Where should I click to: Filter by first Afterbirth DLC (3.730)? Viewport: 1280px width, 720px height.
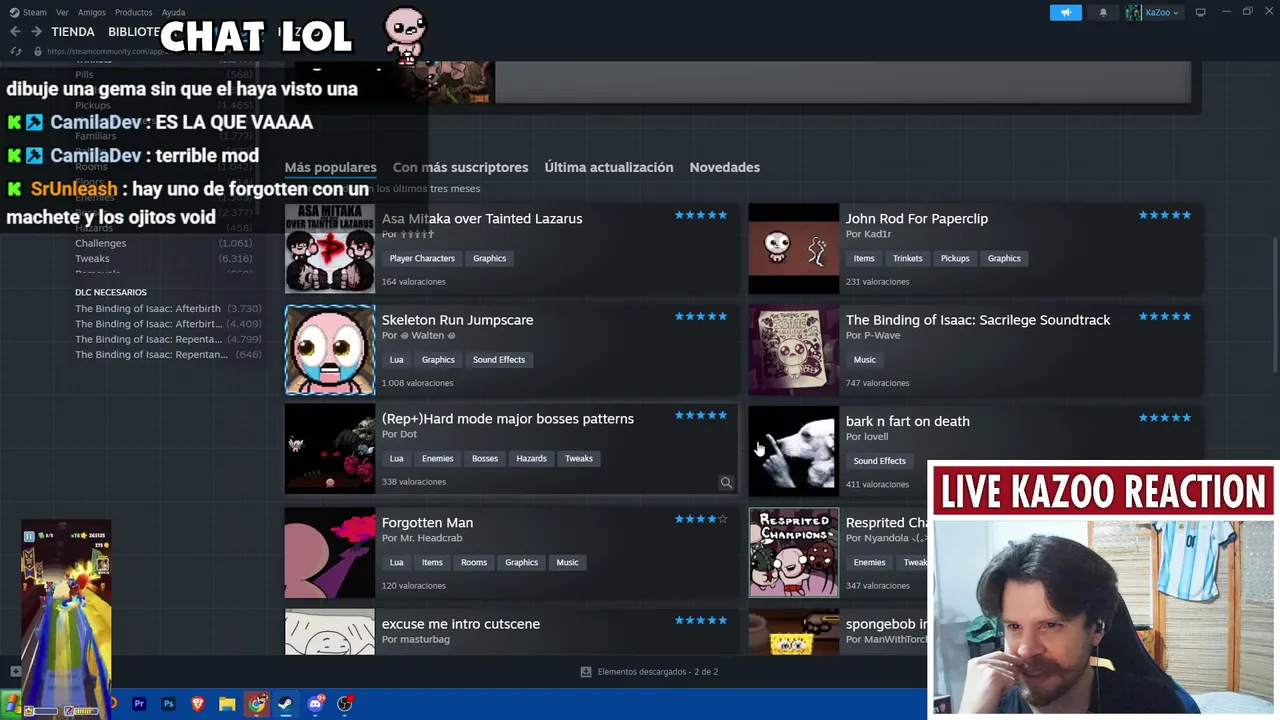pos(168,308)
